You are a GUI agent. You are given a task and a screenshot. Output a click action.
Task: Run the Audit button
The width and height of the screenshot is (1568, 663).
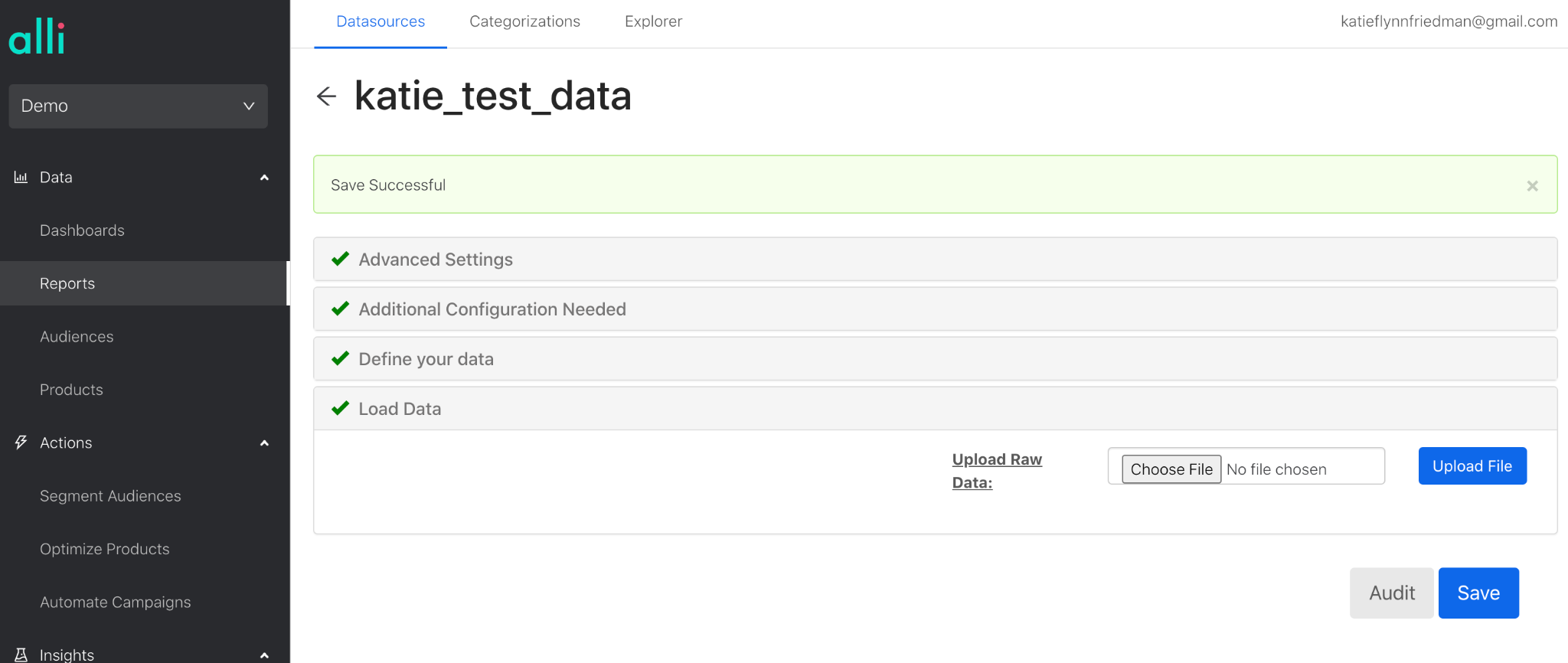click(x=1391, y=593)
